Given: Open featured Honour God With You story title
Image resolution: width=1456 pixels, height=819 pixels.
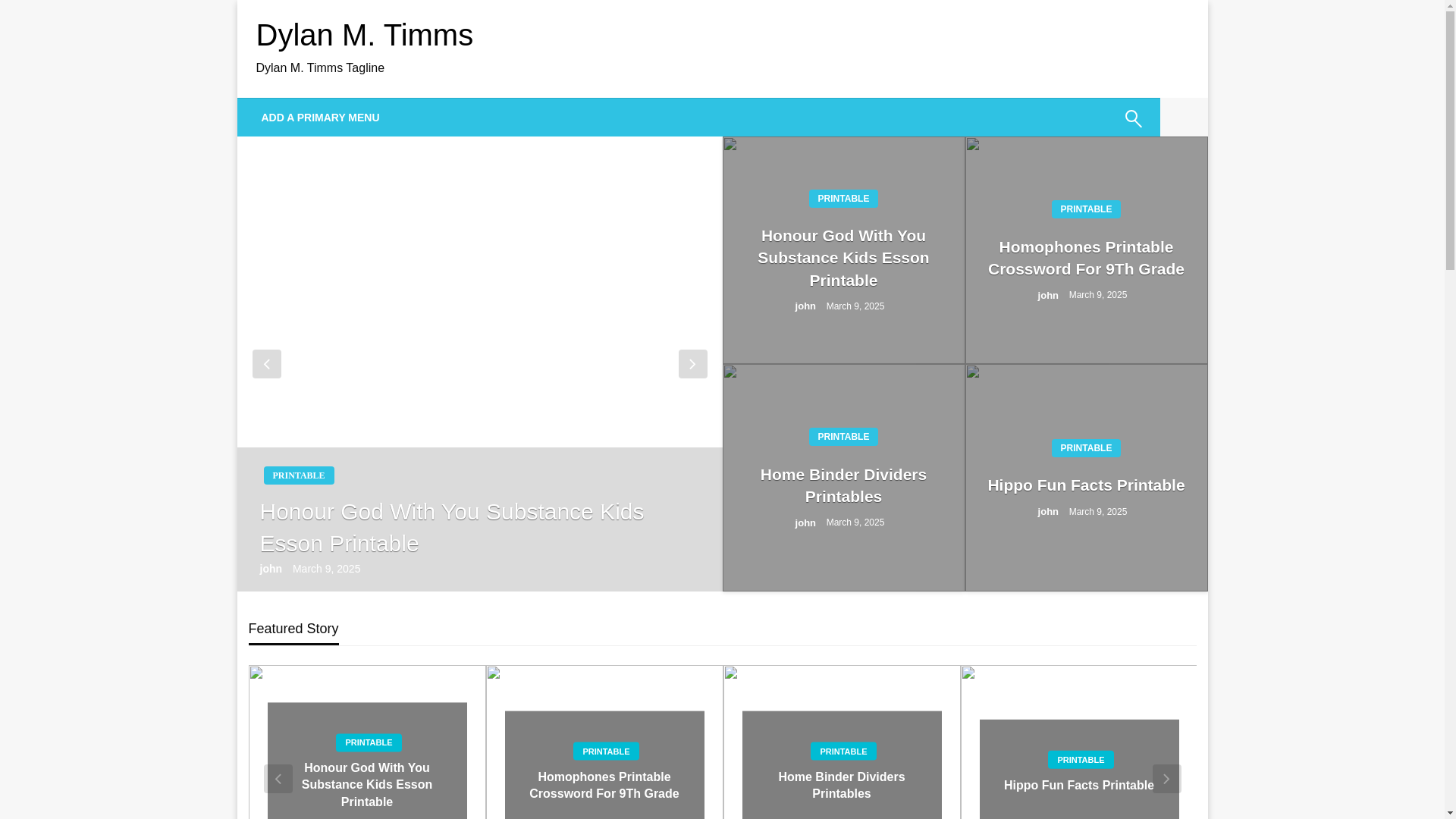Looking at the screenshot, I should point(367,785).
